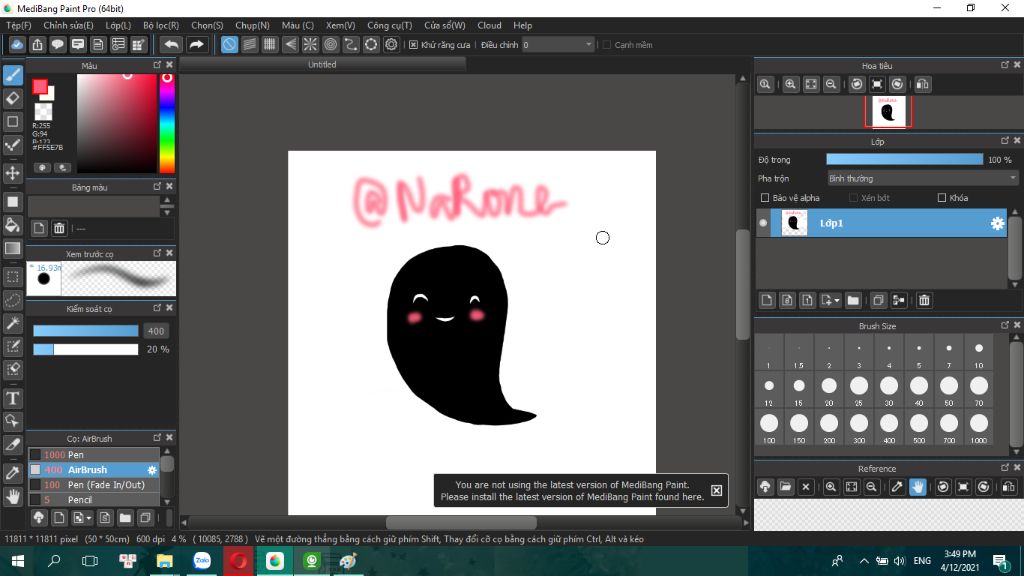Open AirBrush settings gear icon
Viewport: 1024px width, 576px height.
pos(152,470)
